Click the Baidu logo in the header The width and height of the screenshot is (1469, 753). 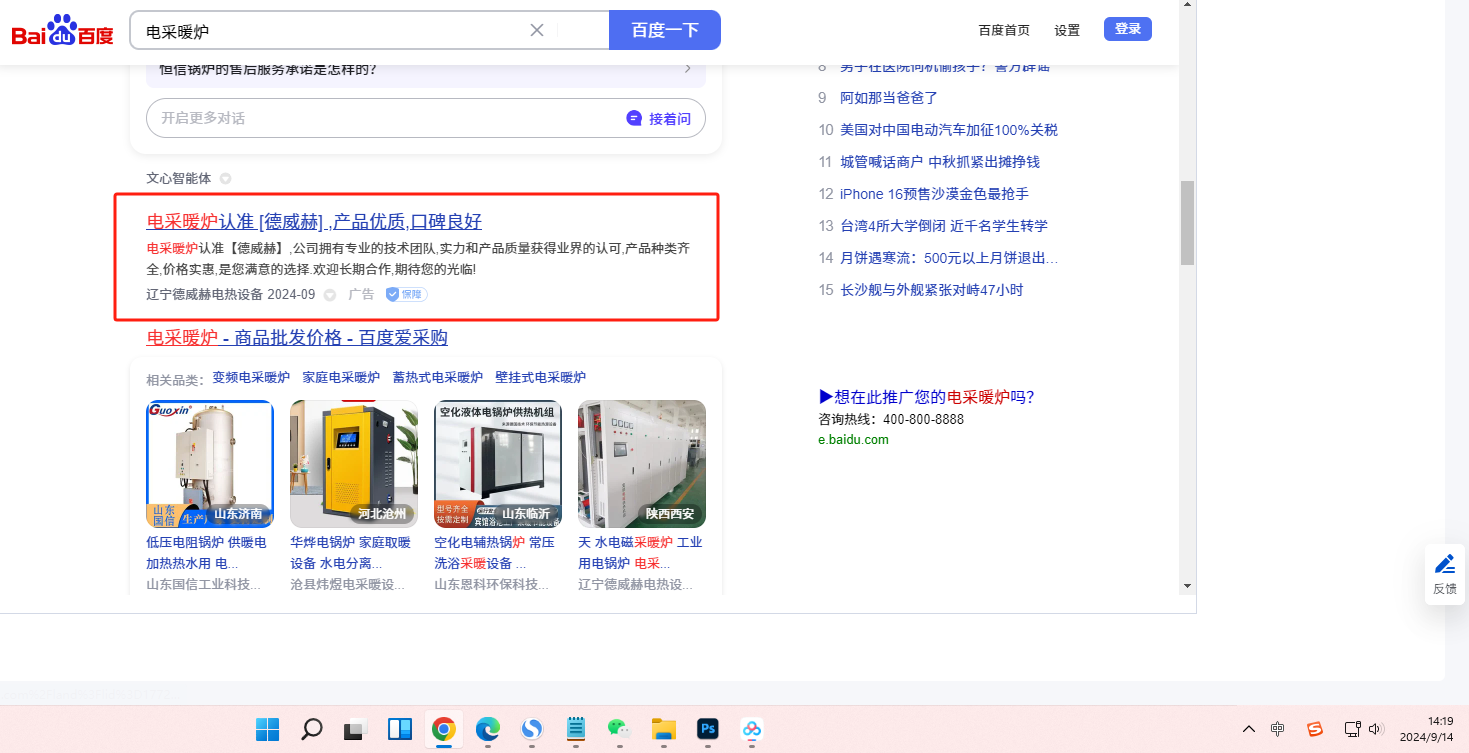click(62, 31)
